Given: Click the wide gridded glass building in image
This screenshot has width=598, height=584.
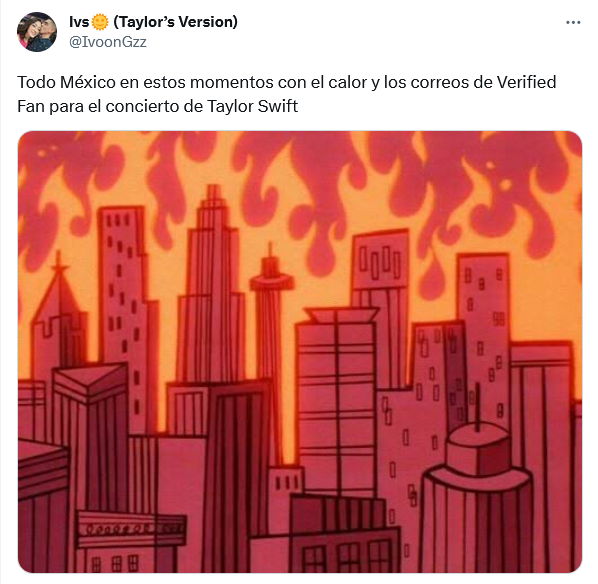Looking at the screenshot, I should [336, 401].
